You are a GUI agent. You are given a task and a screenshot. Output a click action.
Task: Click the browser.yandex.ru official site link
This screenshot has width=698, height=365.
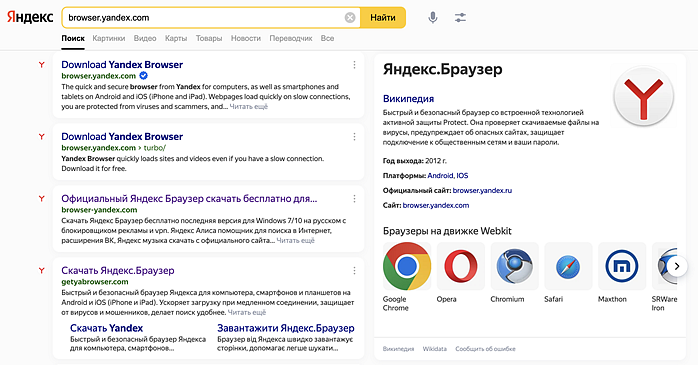[482, 191]
